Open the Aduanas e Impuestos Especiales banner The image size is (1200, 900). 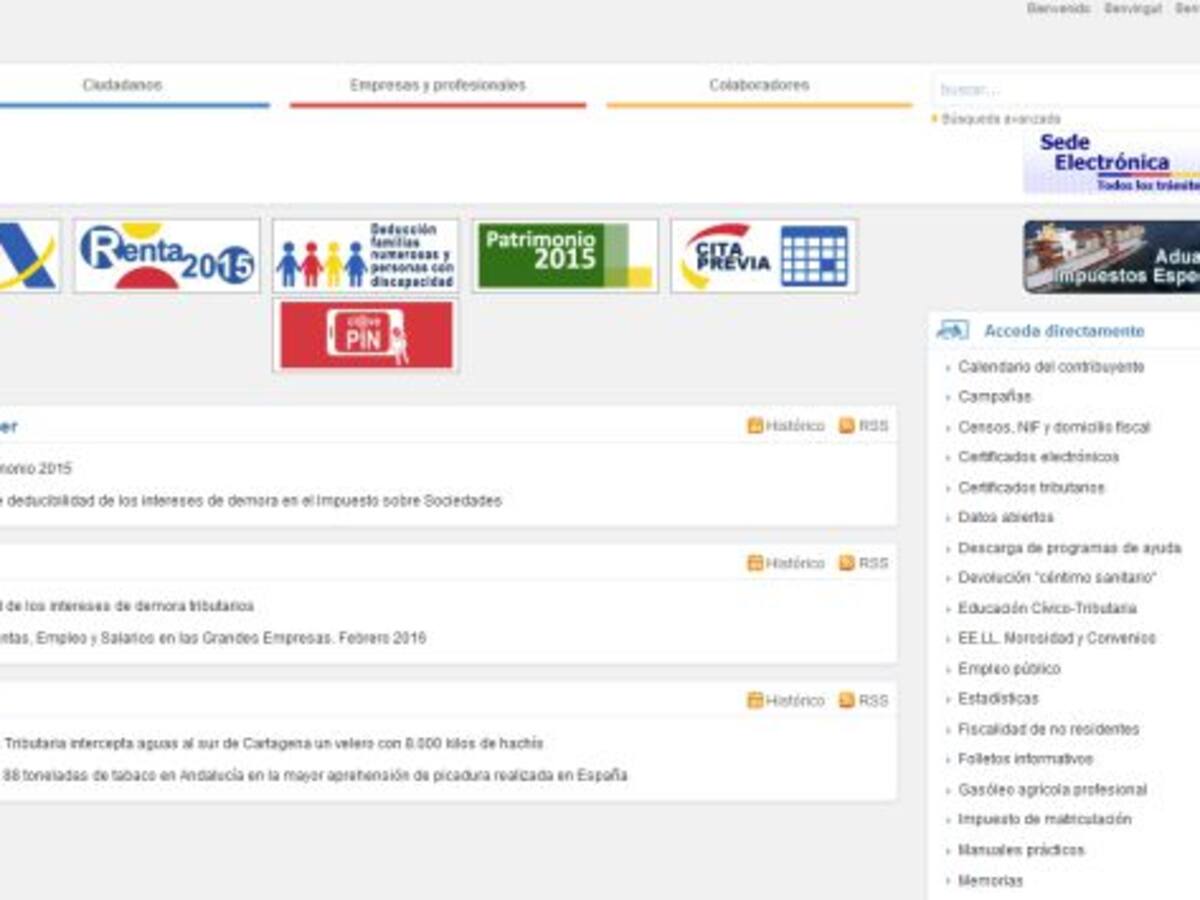(1110, 257)
